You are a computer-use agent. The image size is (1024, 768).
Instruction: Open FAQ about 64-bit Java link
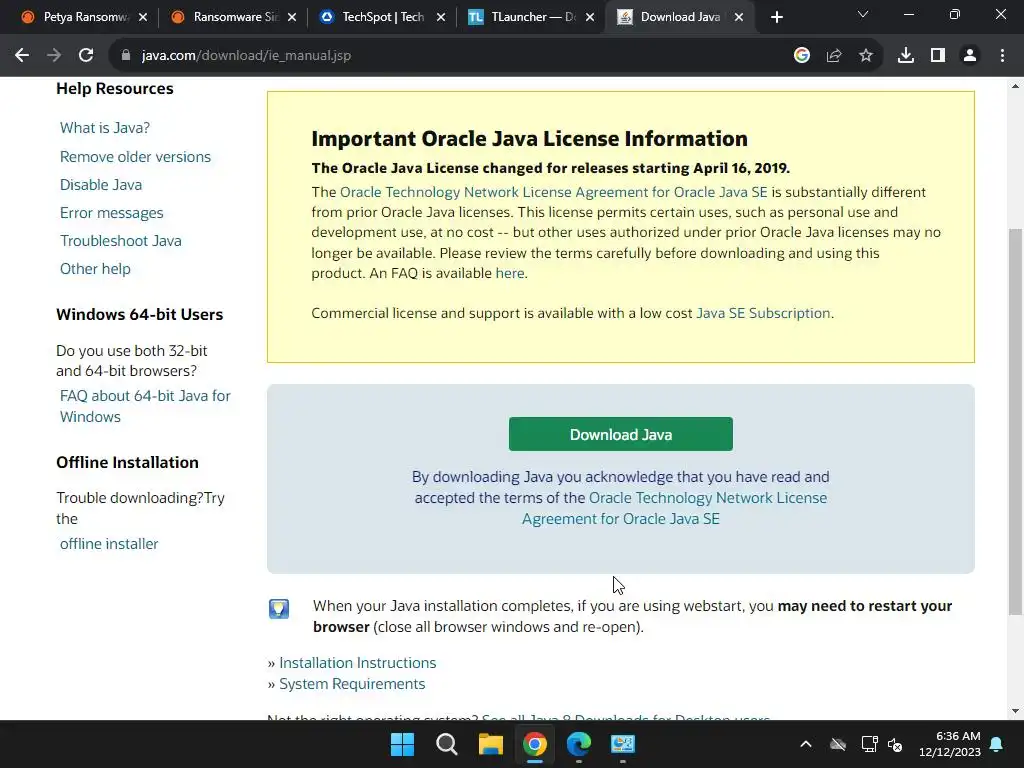(145, 406)
